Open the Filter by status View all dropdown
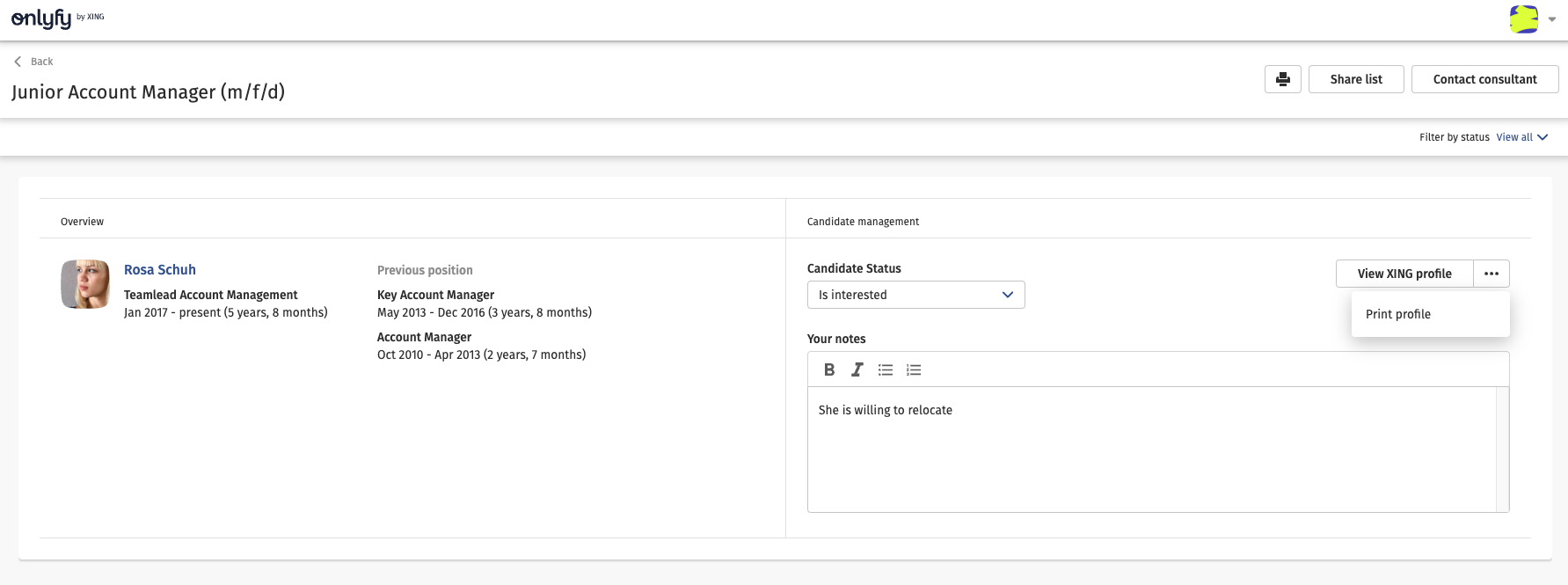This screenshot has width=1568, height=585. click(x=1521, y=137)
